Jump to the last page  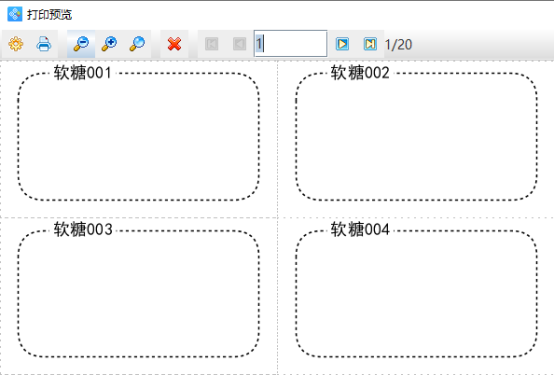click(x=370, y=44)
